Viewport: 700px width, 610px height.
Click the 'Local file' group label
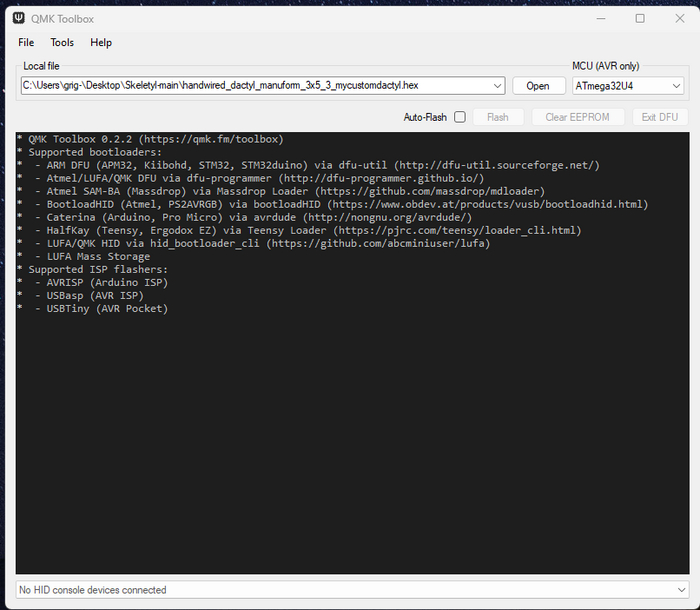coord(41,66)
